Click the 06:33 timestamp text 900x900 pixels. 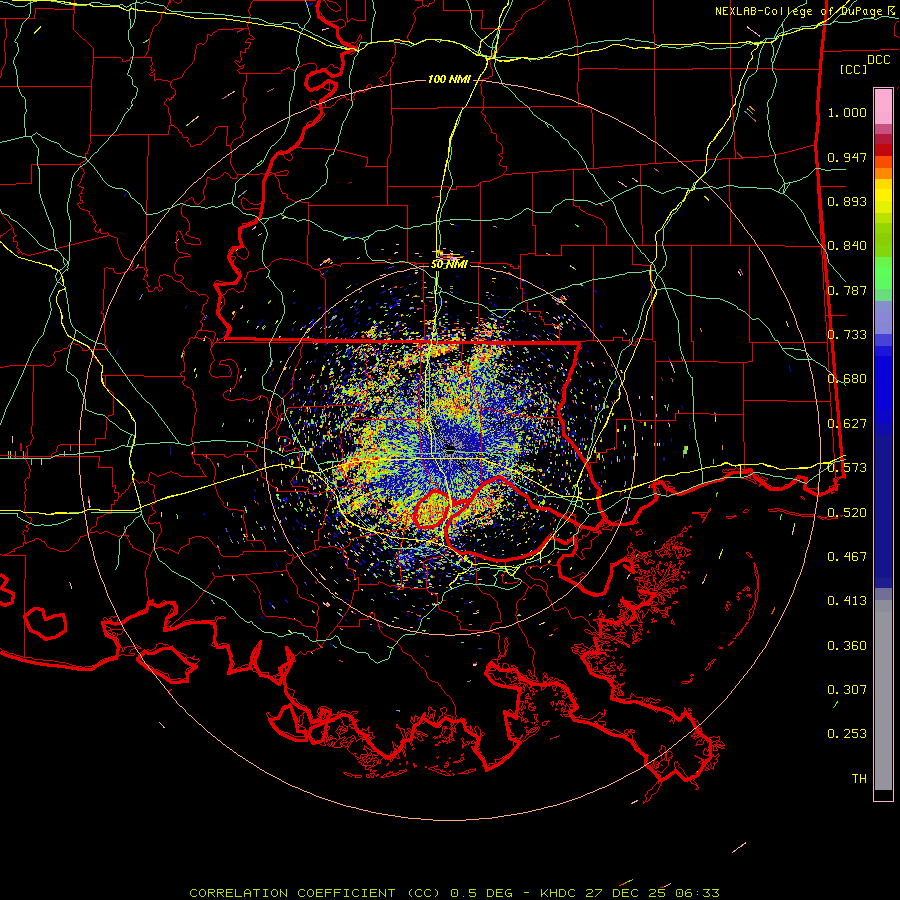pos(696,893)
